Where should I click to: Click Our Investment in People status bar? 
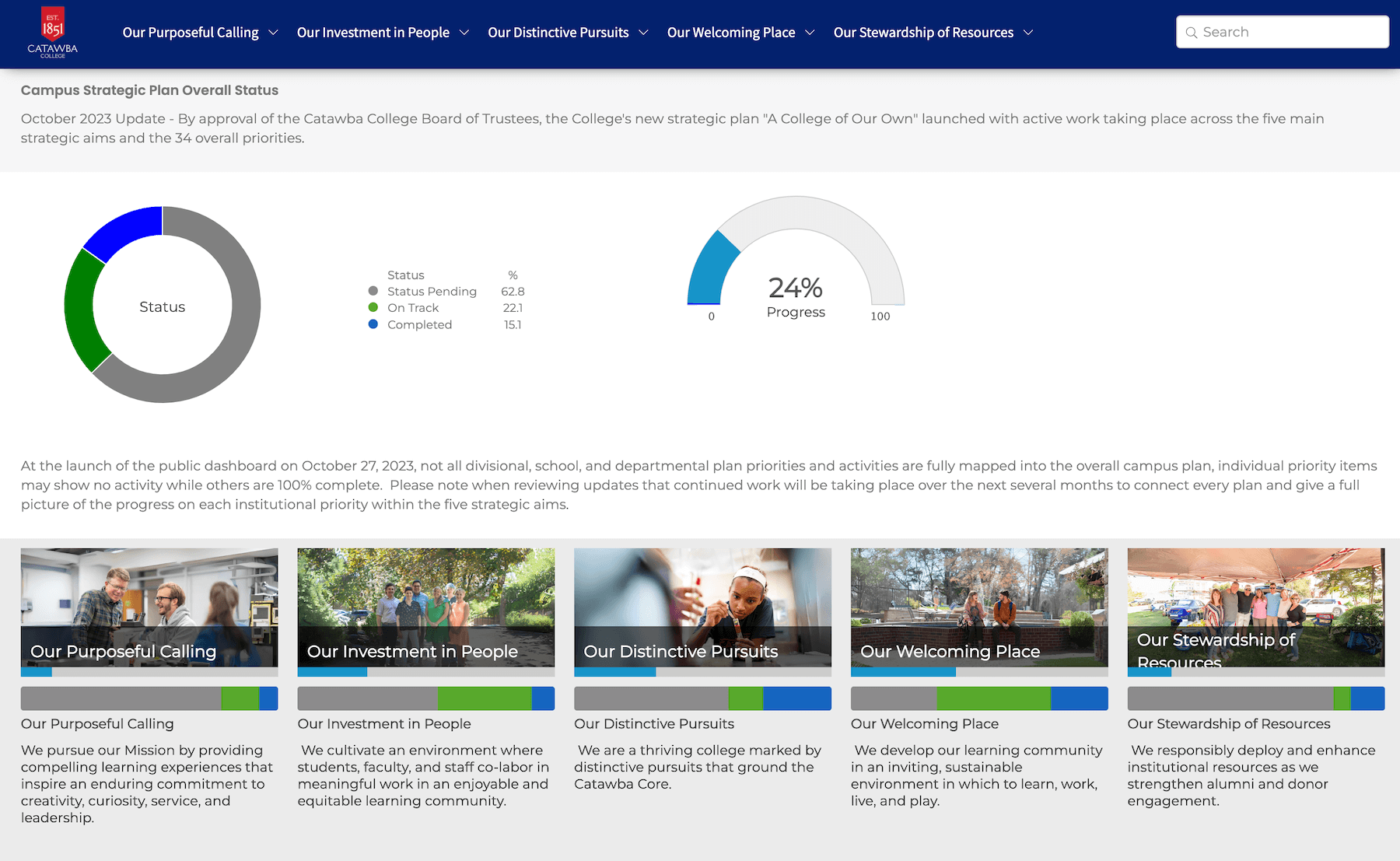tap(426, 698)
